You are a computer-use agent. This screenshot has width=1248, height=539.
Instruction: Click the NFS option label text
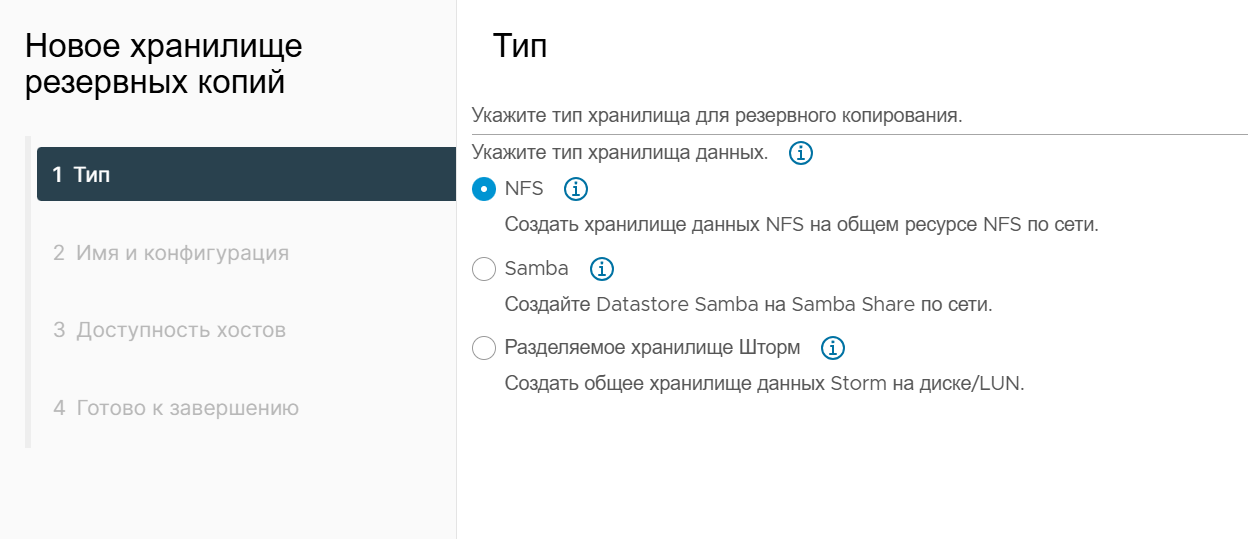tap(524, 188)
